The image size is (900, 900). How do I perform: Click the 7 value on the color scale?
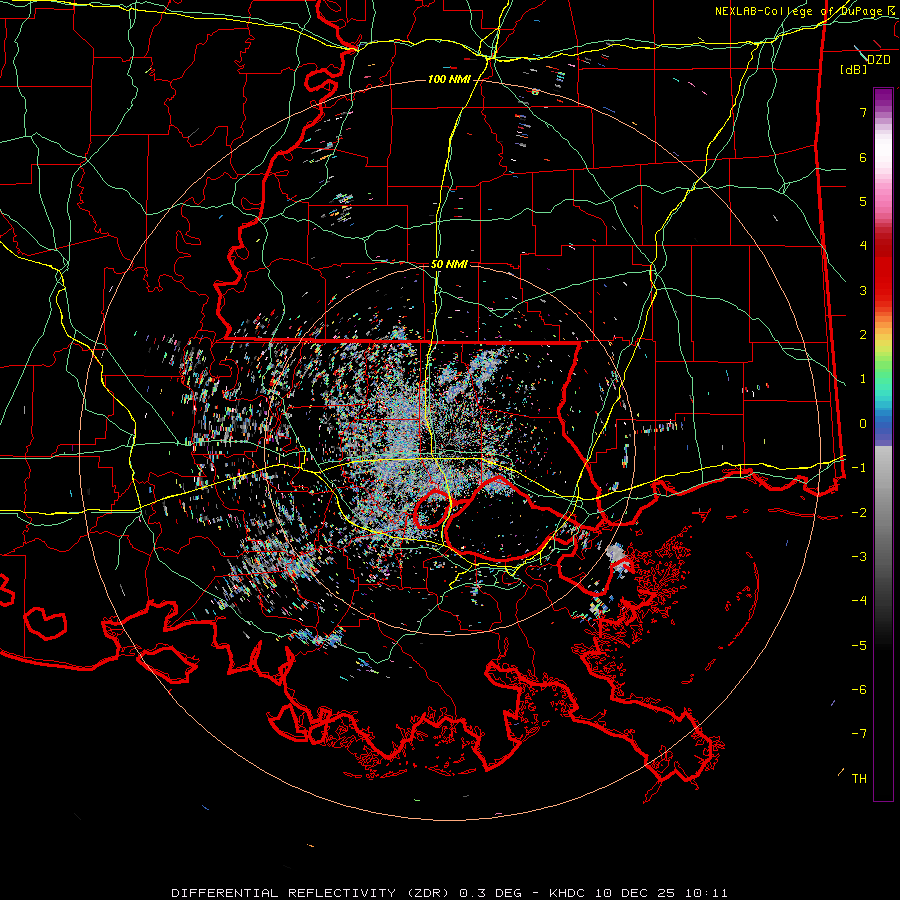click(863, 112)
